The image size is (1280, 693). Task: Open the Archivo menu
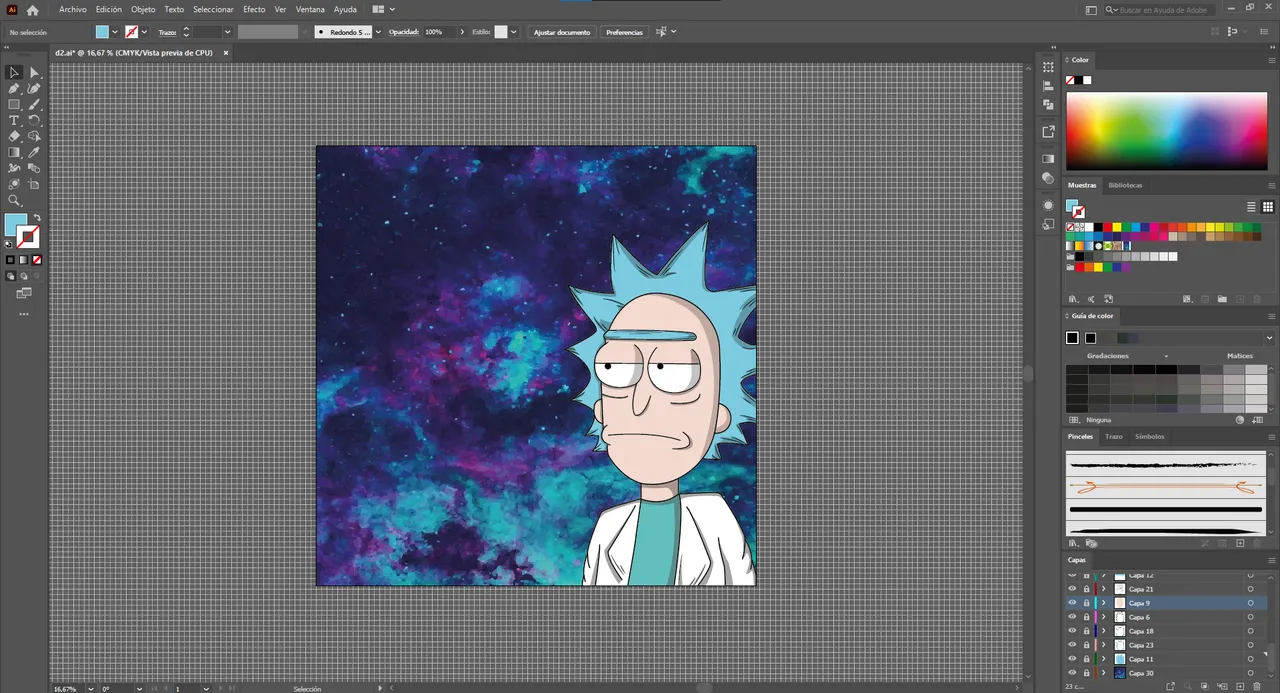pos(72,9)
